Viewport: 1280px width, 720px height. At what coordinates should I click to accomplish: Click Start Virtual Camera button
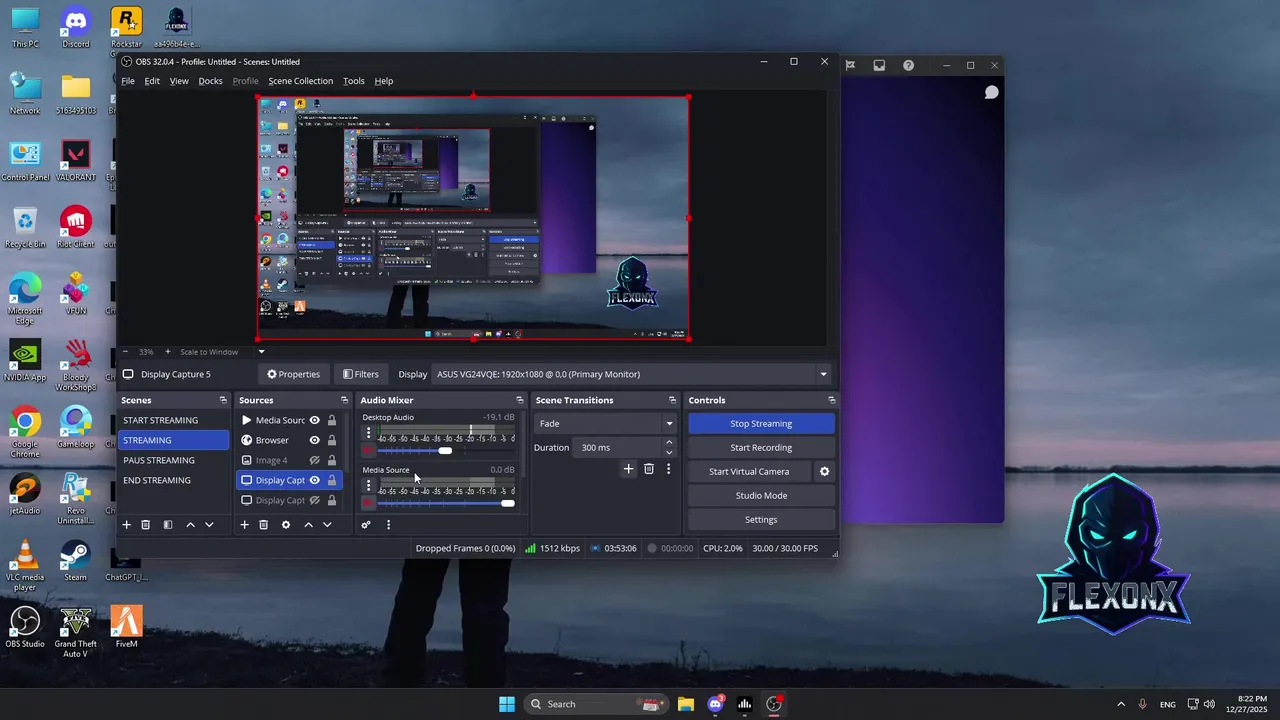tap(749, 472)
